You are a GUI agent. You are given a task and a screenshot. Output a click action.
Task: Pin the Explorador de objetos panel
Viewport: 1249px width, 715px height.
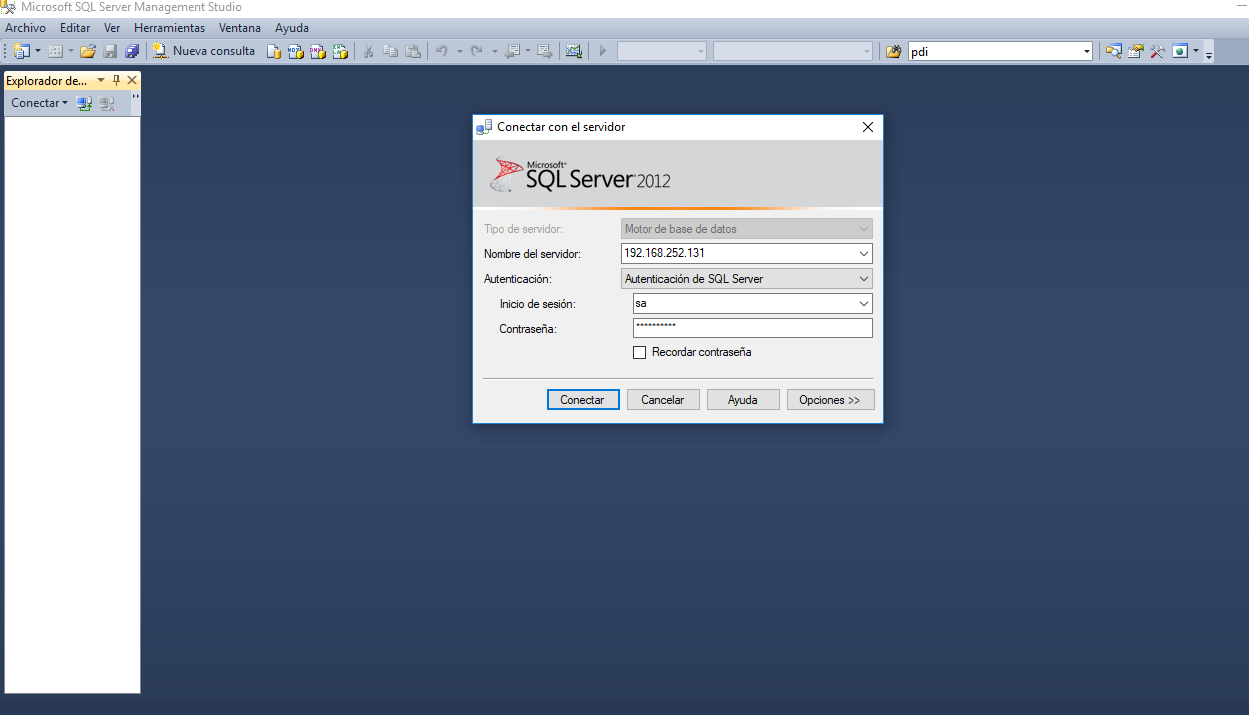pyautogui.click(x=117, y=80)
